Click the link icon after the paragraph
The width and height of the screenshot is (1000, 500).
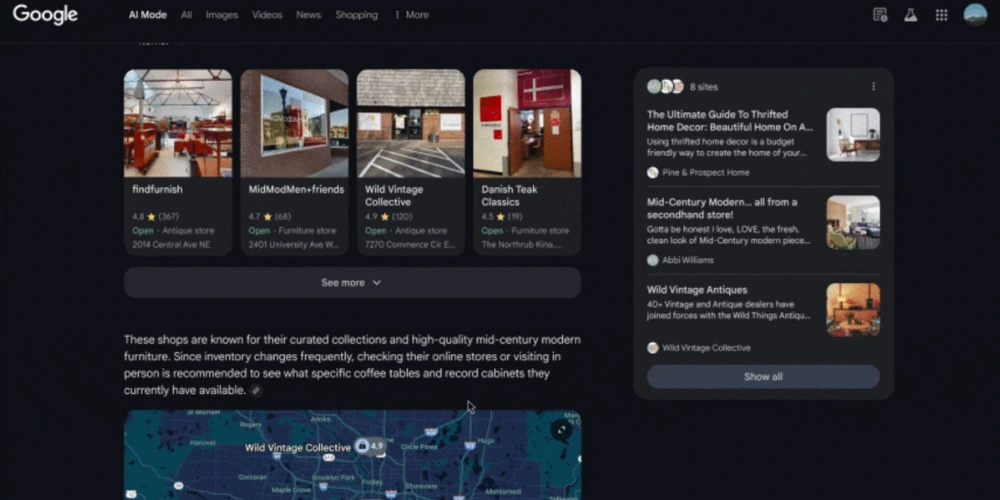(x=256, y=390)
